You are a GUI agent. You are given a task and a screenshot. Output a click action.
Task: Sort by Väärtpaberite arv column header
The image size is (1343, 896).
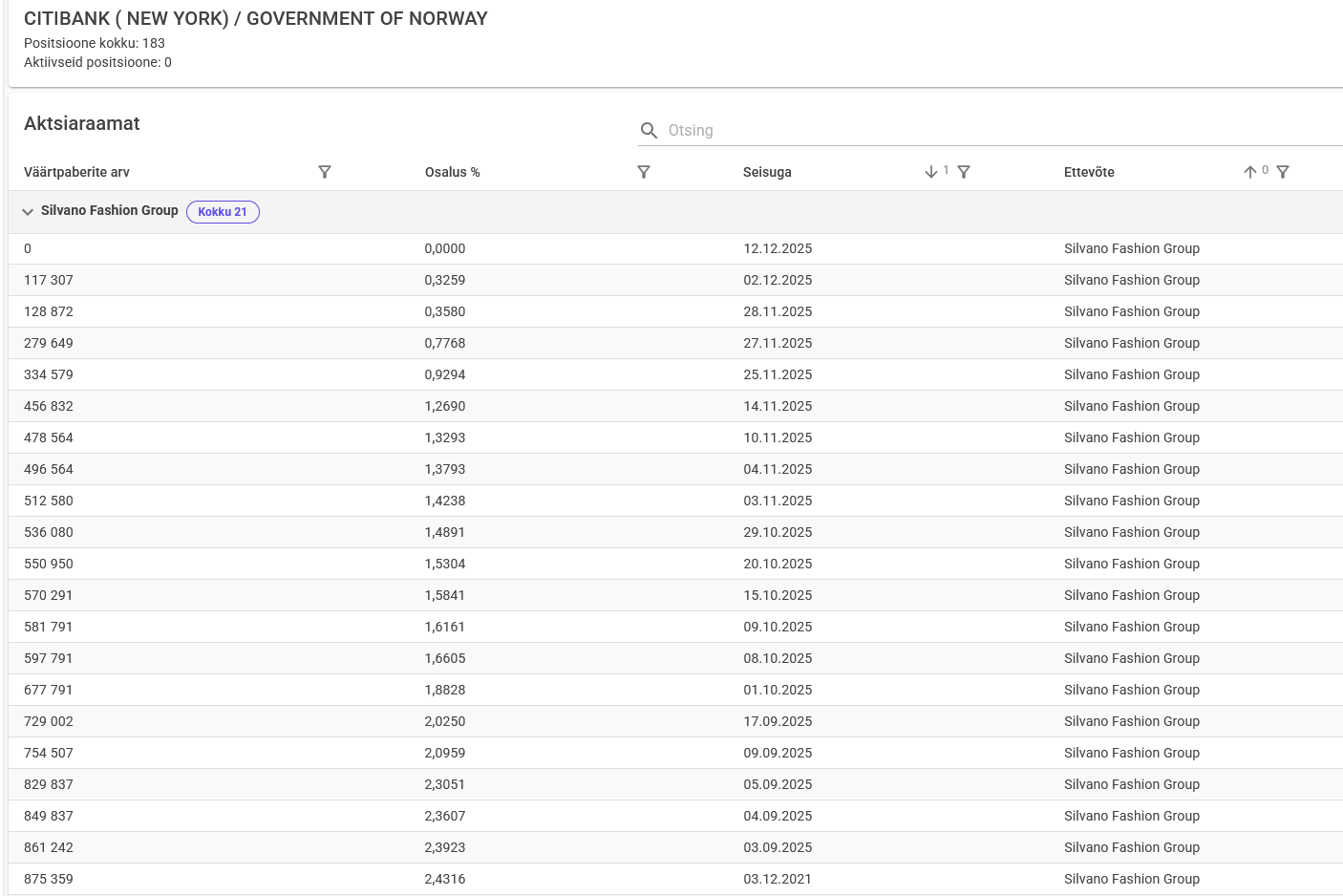tap(76, 172)
